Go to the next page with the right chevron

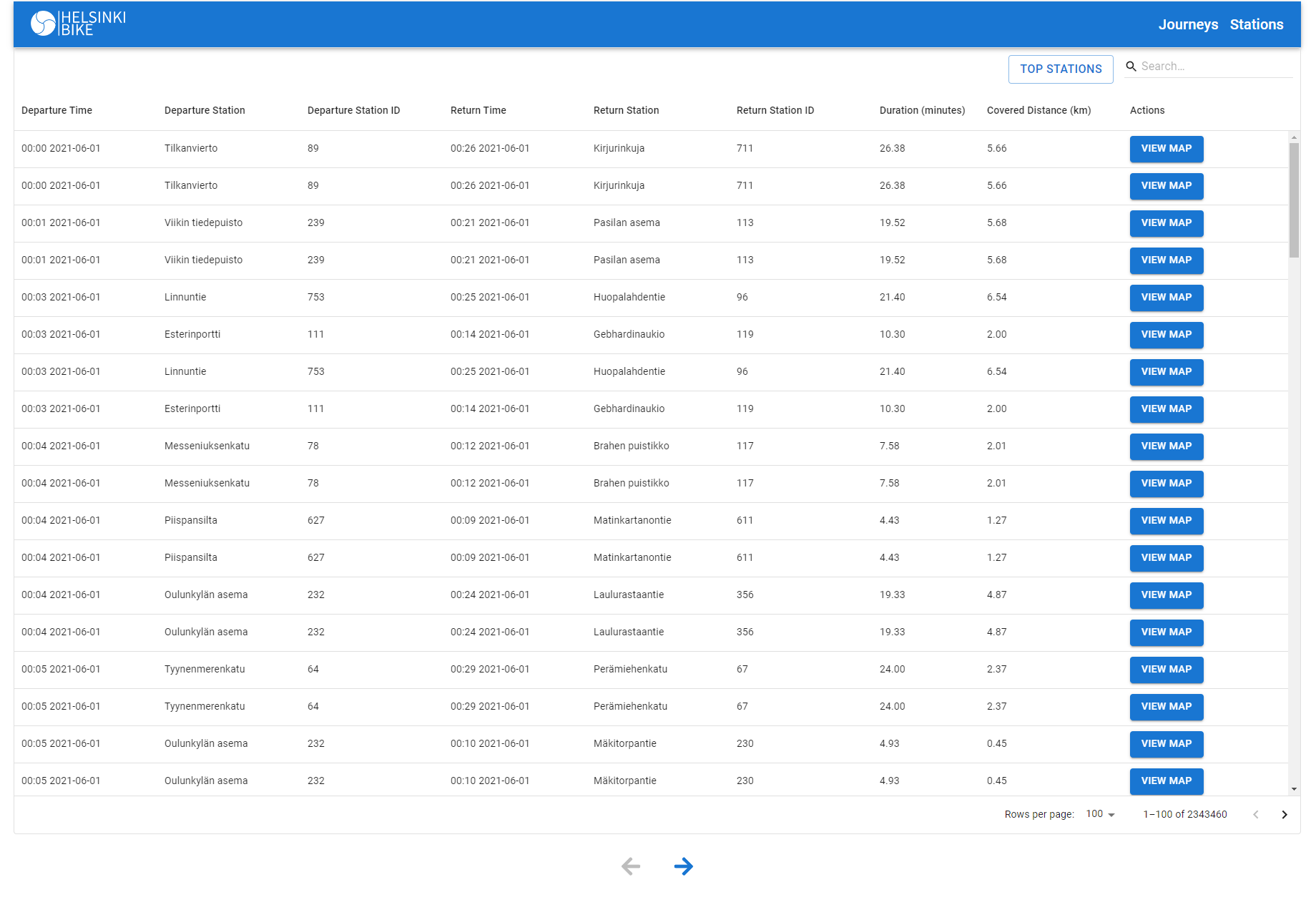point(1284,814)
